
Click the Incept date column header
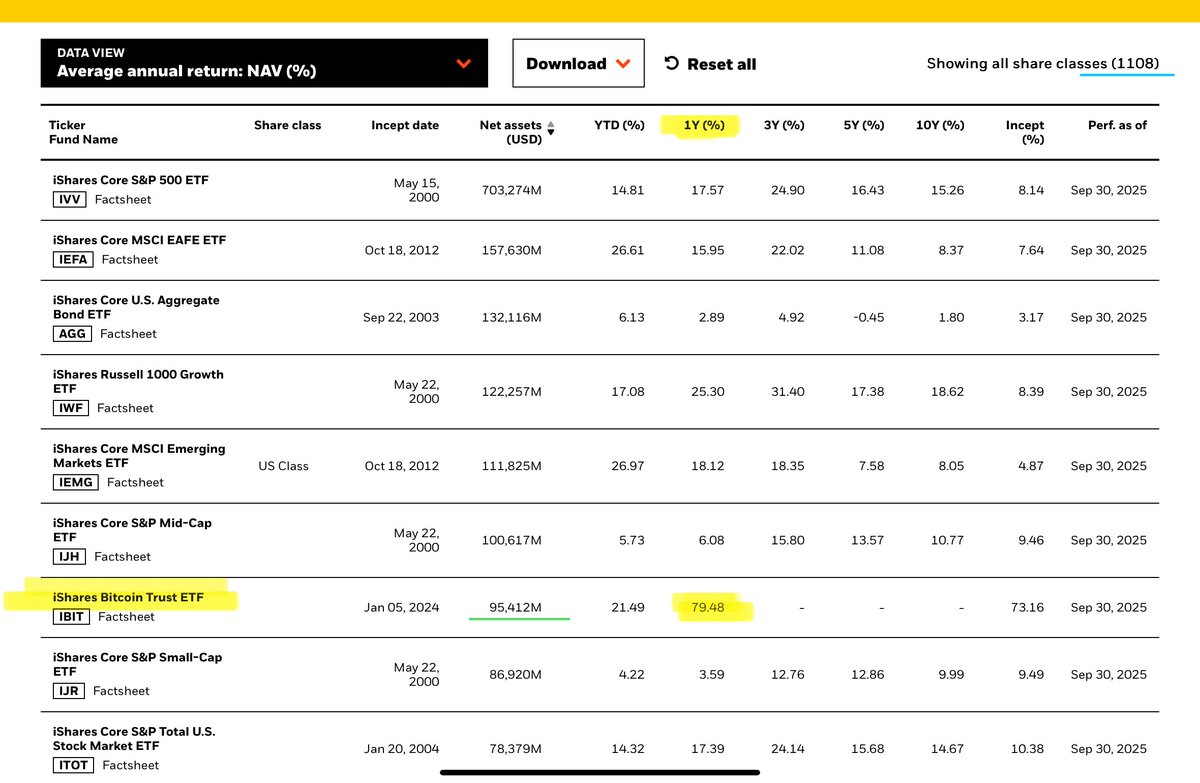[405, 125]
